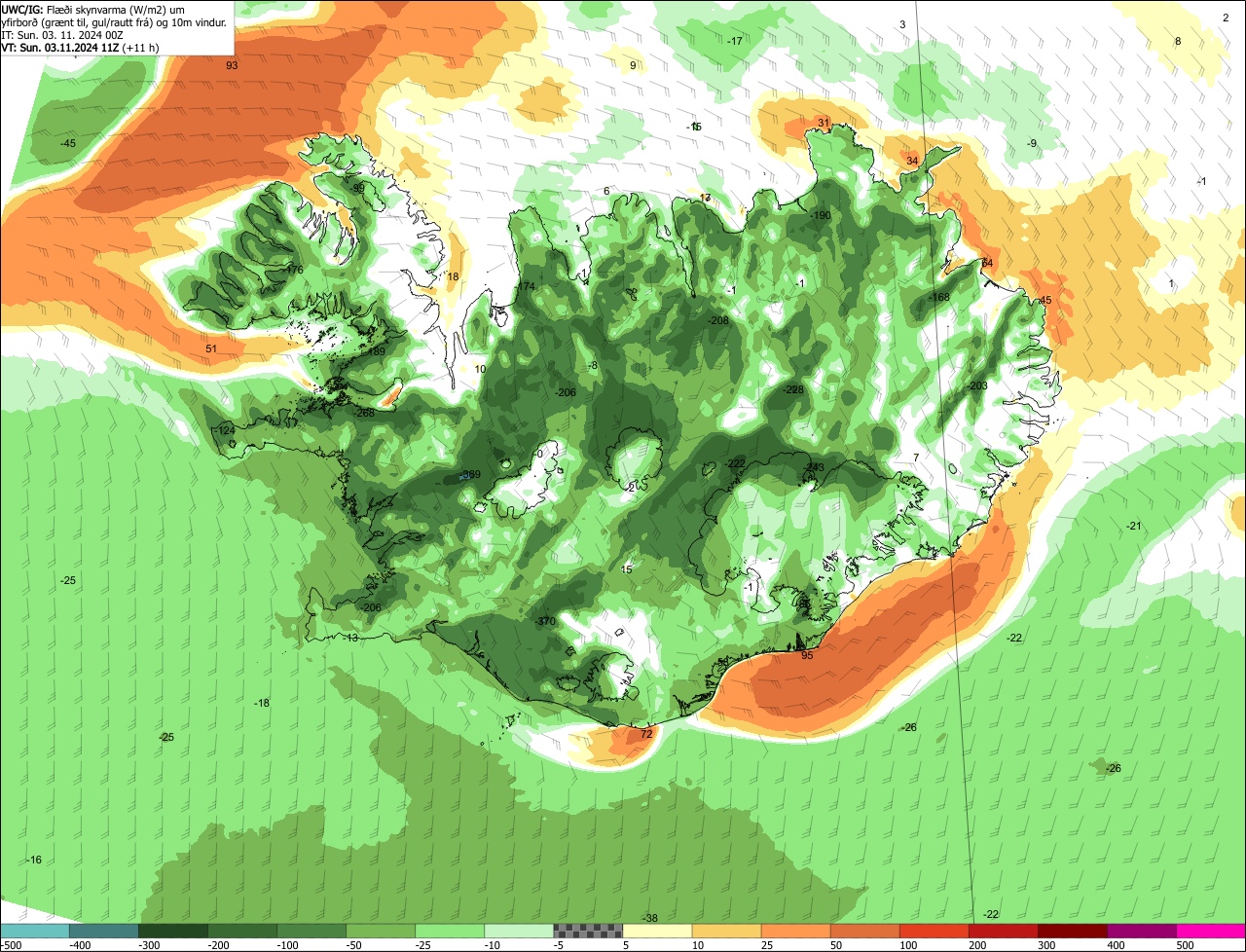Click the map value '-203' in the east

coord(977,386)
